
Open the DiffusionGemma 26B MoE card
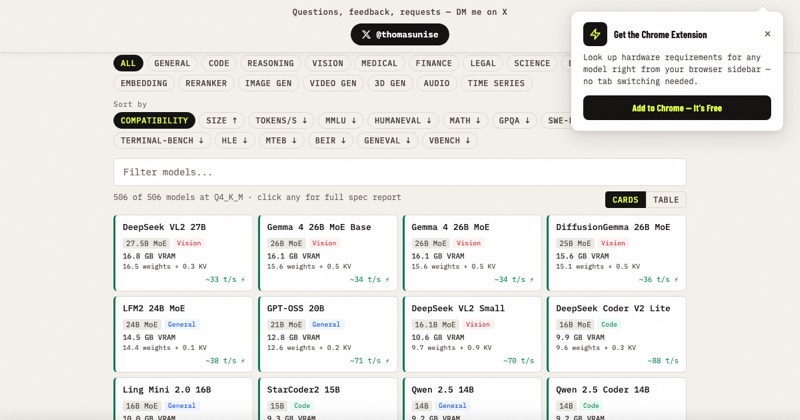[x=616, y=253]
